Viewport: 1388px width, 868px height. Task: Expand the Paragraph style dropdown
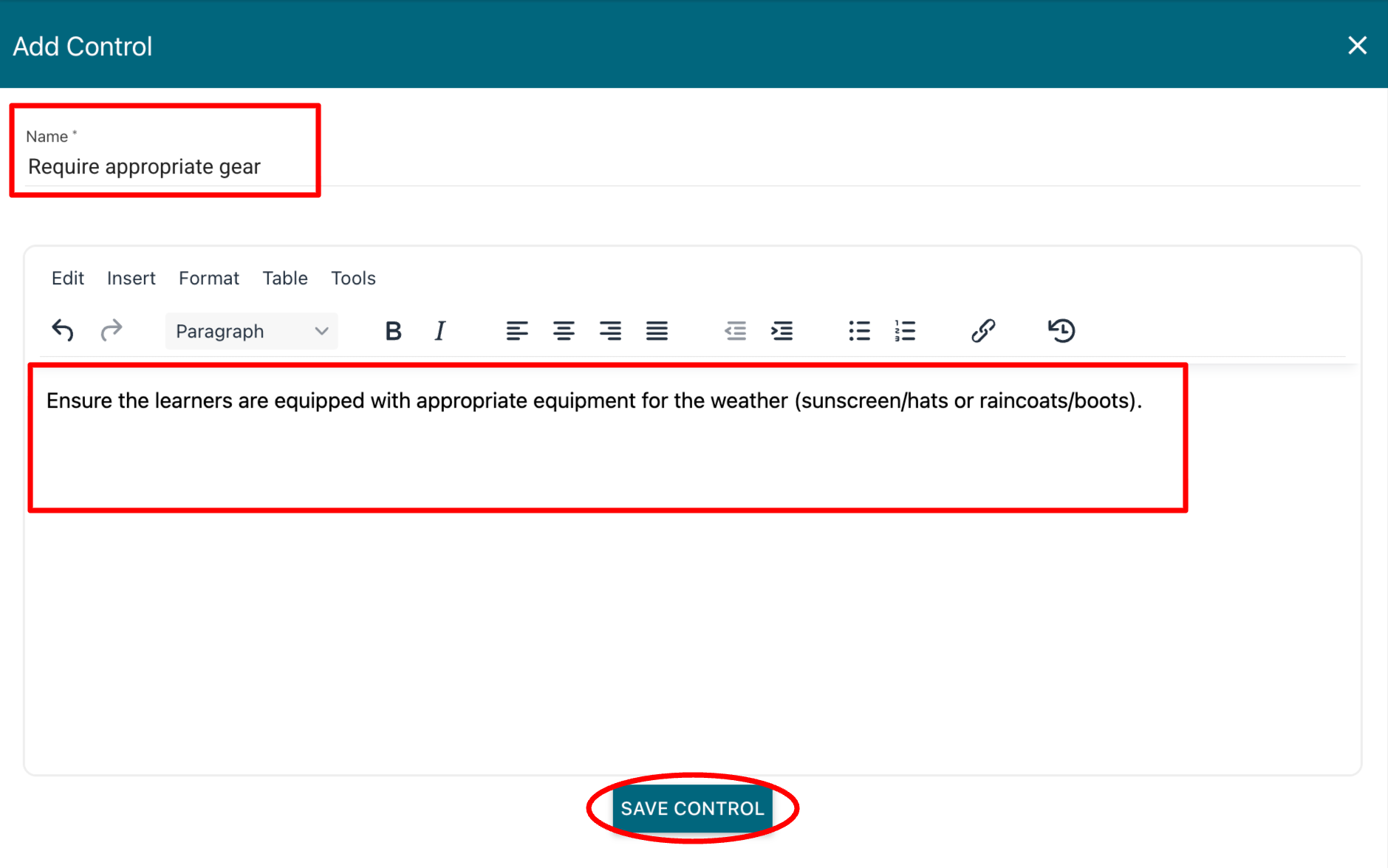click(251, 331)
